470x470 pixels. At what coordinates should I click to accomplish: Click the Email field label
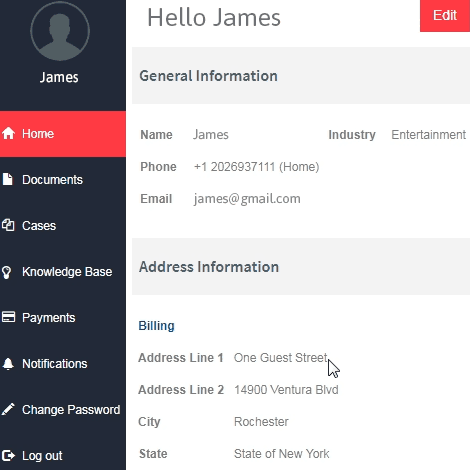click(156, 199)
